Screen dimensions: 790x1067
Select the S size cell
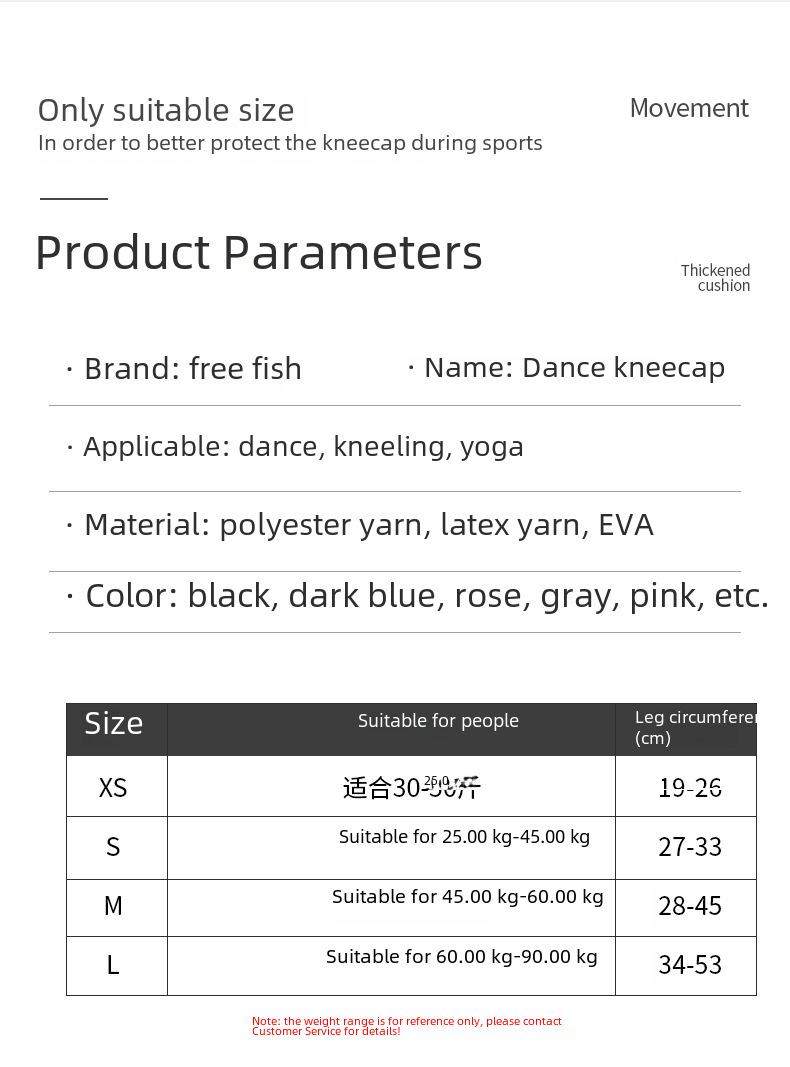pos(113,847)
